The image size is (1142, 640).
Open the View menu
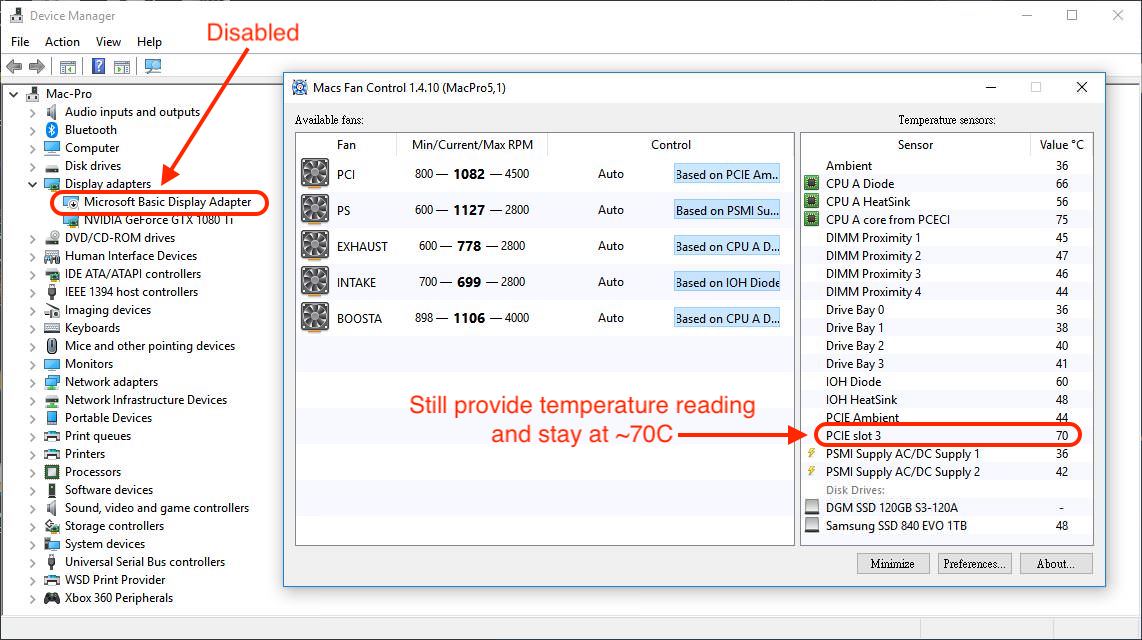pyautogui.click(x=108, y=42)
